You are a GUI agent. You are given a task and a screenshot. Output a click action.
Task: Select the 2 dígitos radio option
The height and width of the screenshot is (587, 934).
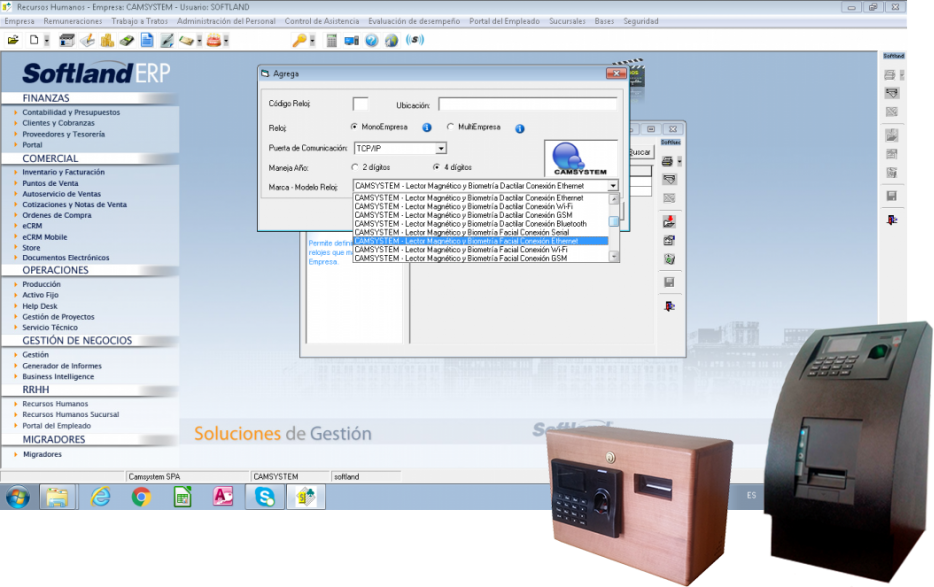click(x=355, y=167)
